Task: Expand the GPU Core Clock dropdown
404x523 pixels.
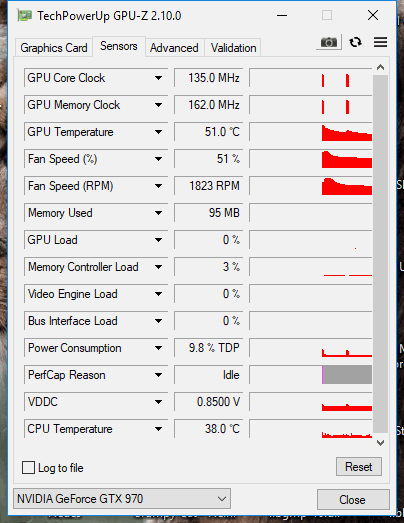Action: [x=158, y=78]
